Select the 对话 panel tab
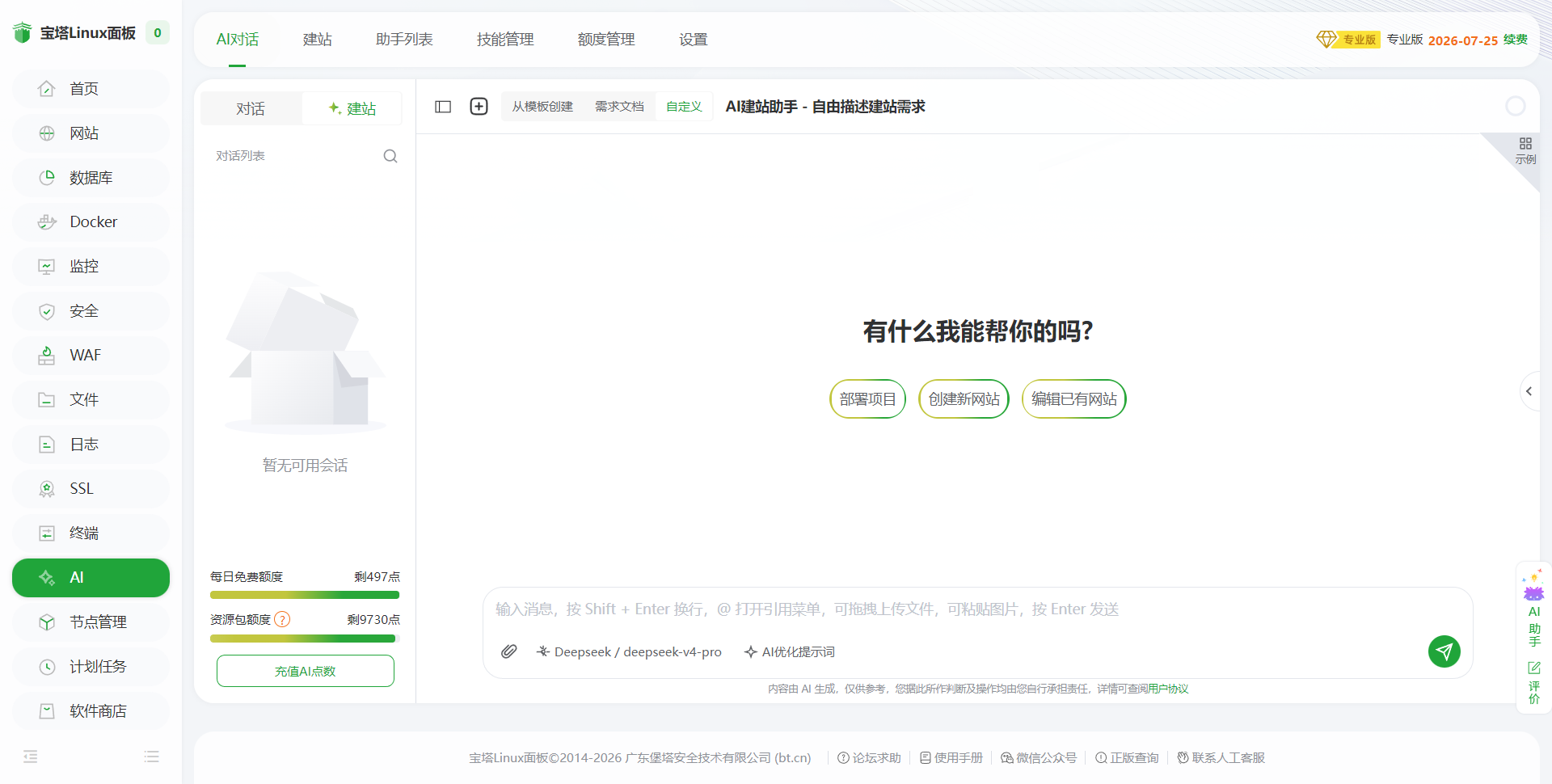Screen dimensions: 1552x784 (x=251, y=108)
